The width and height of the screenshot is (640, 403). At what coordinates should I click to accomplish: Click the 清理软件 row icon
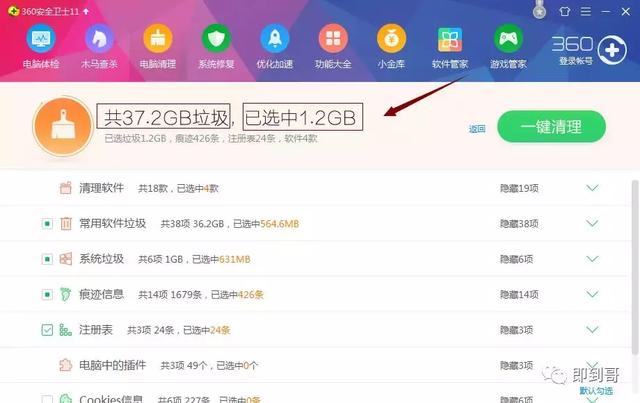coord(66,188)
